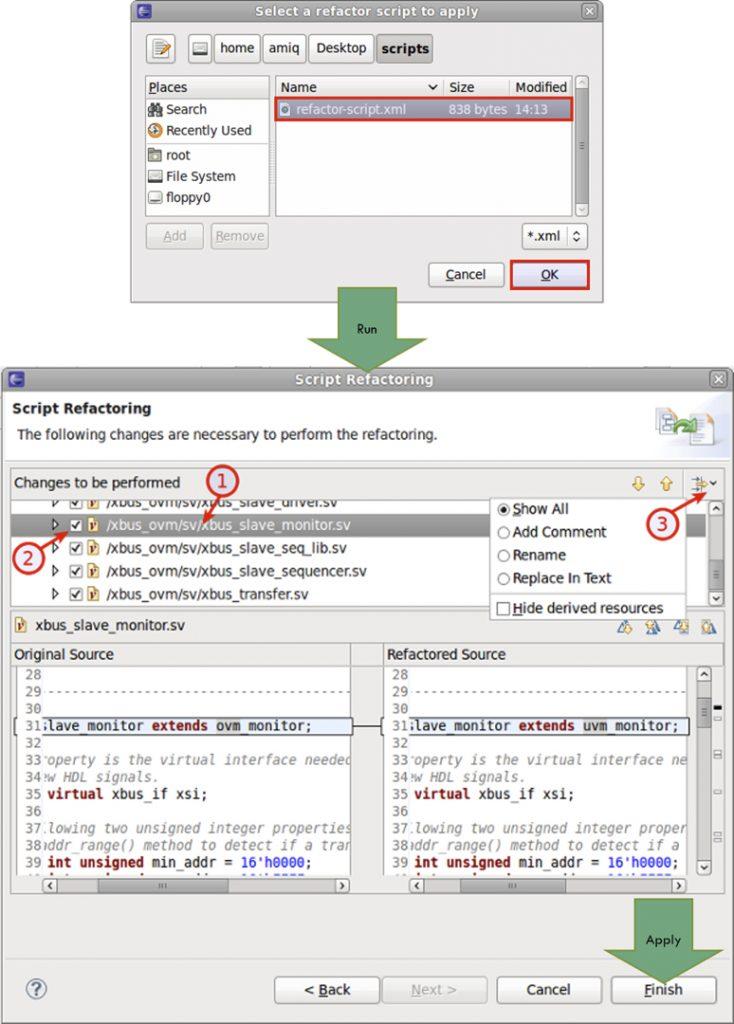
Task: Click the leftmost compare viewer toolbar icon
Action: (x=625, y=628)
